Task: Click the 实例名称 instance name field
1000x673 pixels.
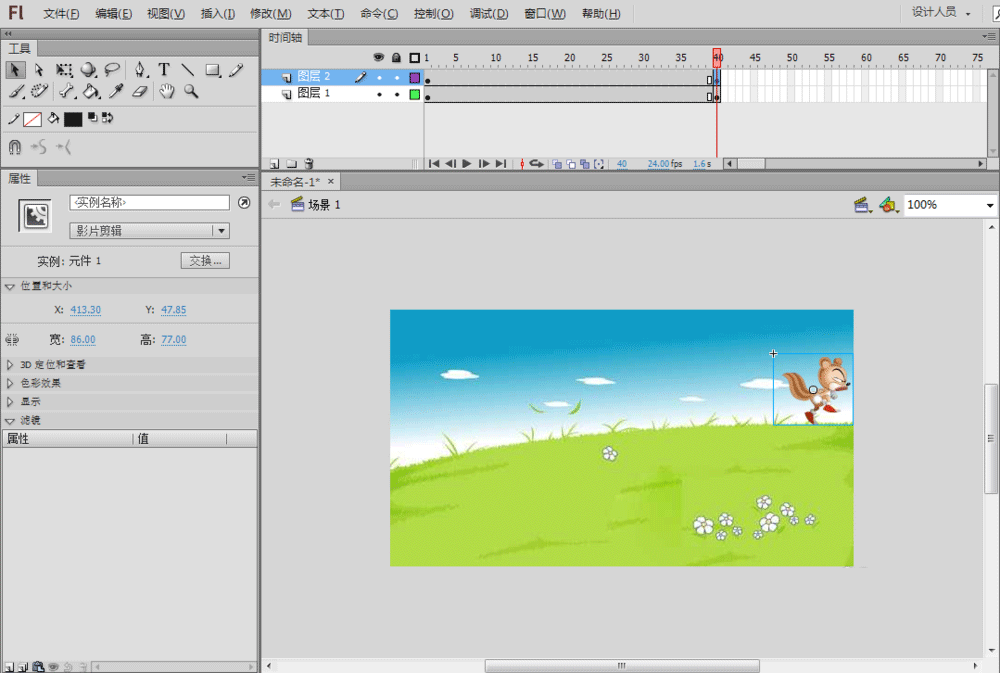Action: (x=150, y=203)
